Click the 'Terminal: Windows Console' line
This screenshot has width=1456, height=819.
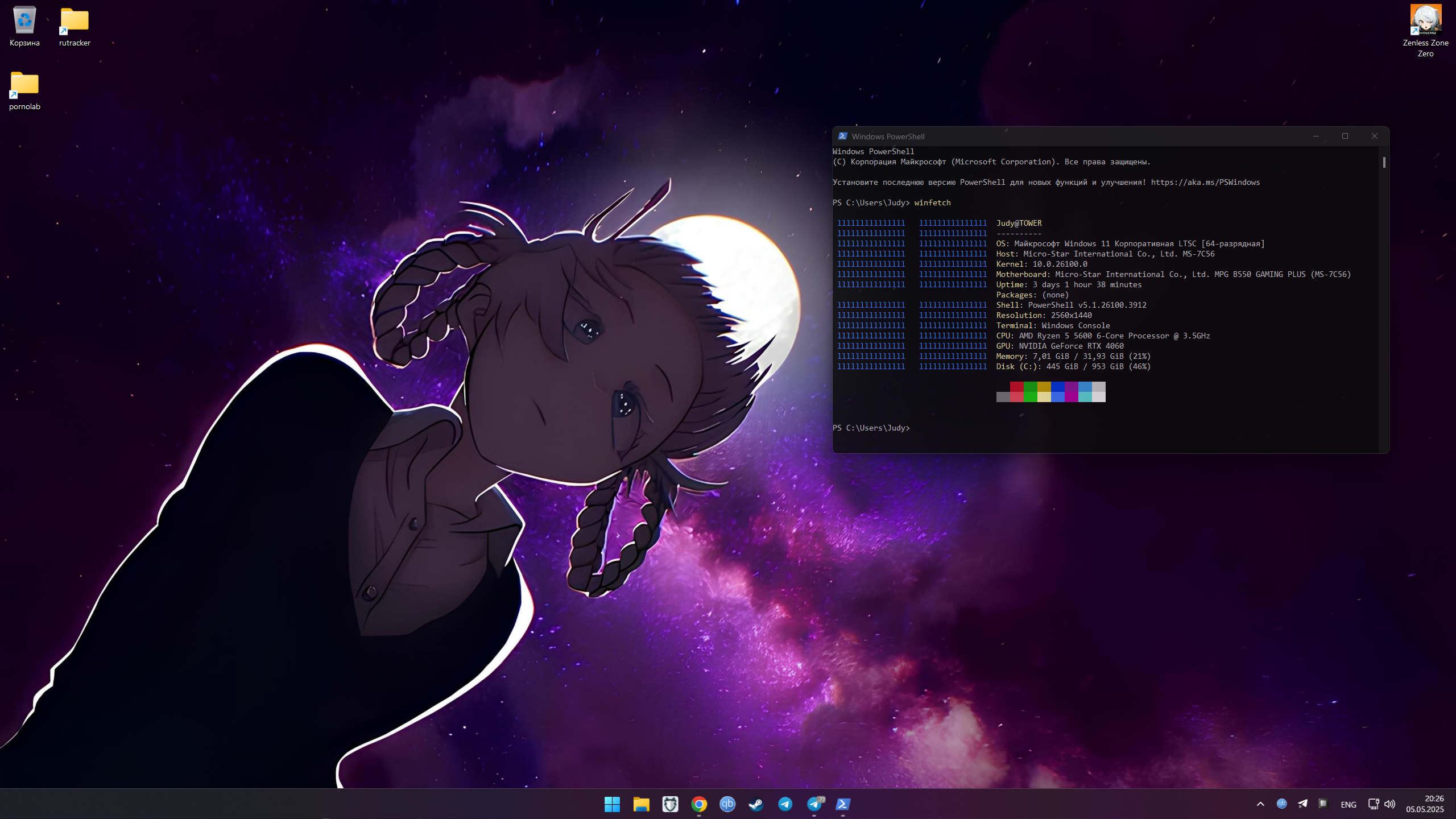[x=1053, y=326]
